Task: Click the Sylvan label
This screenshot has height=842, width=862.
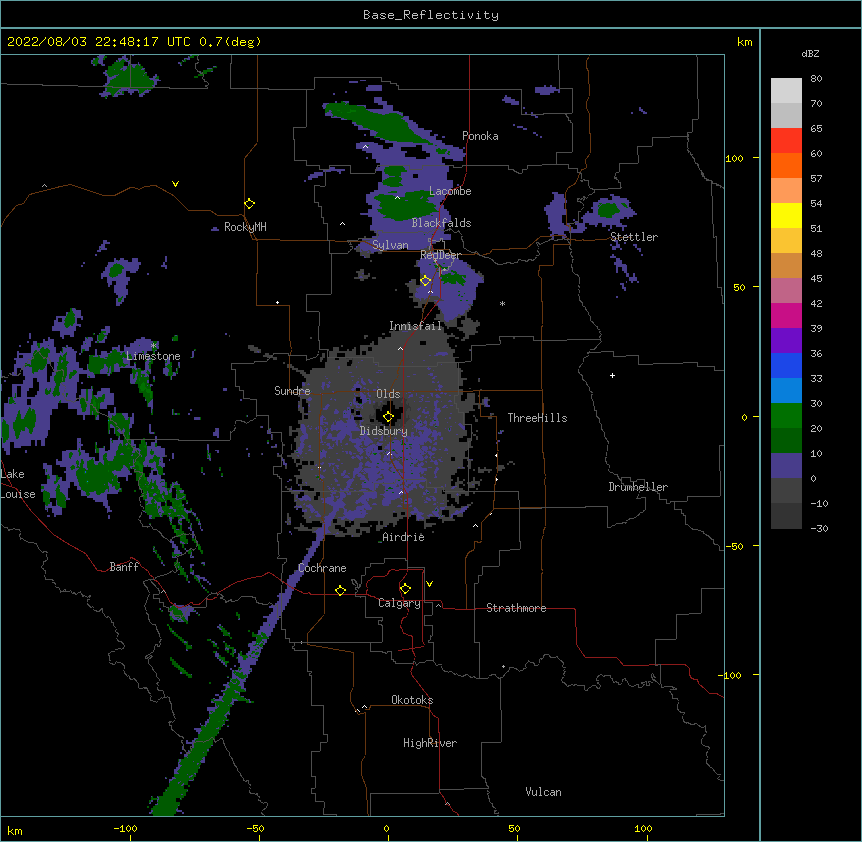Action: [390, 245]
